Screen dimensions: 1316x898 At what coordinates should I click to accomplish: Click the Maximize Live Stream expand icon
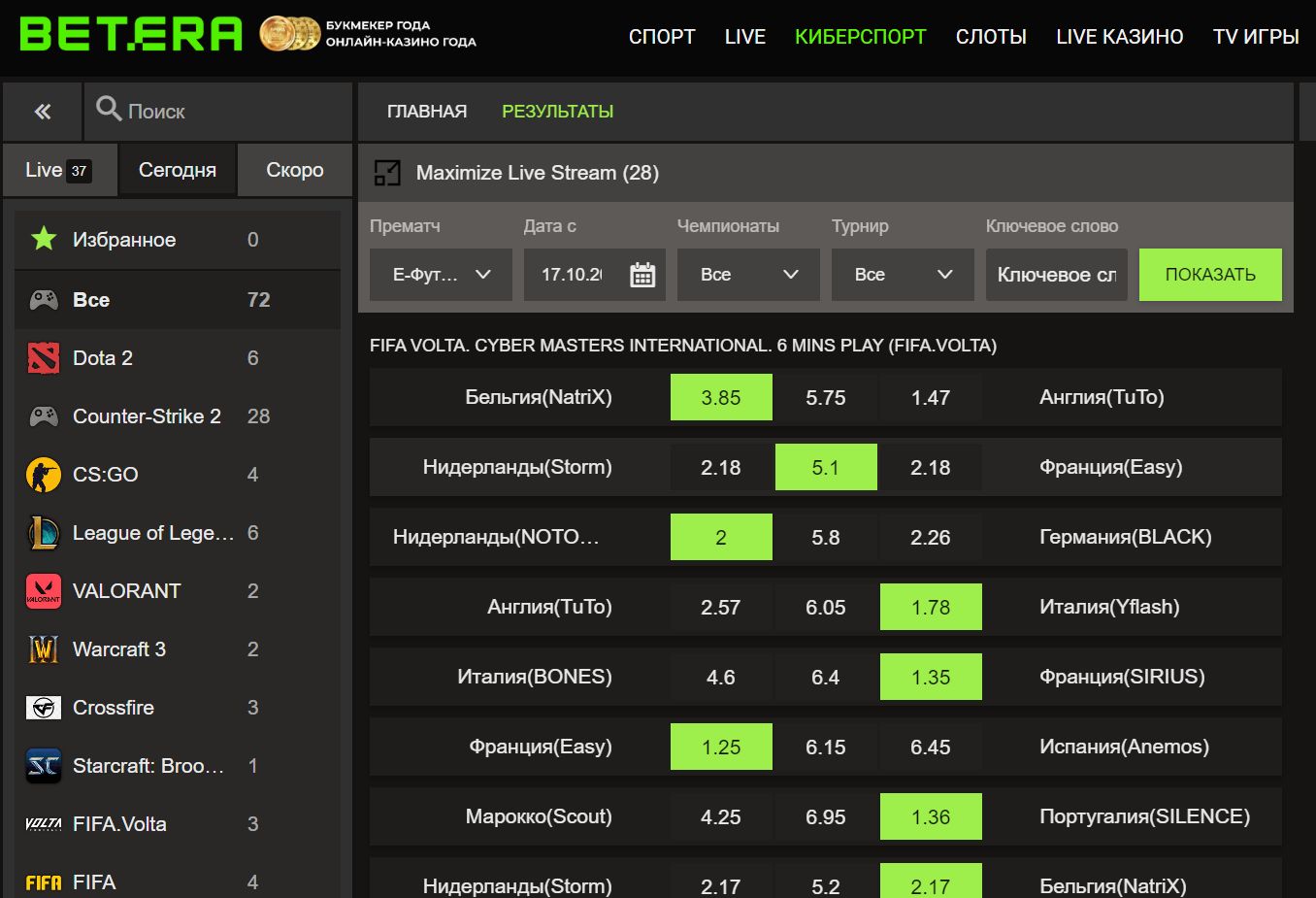point(387,173)
